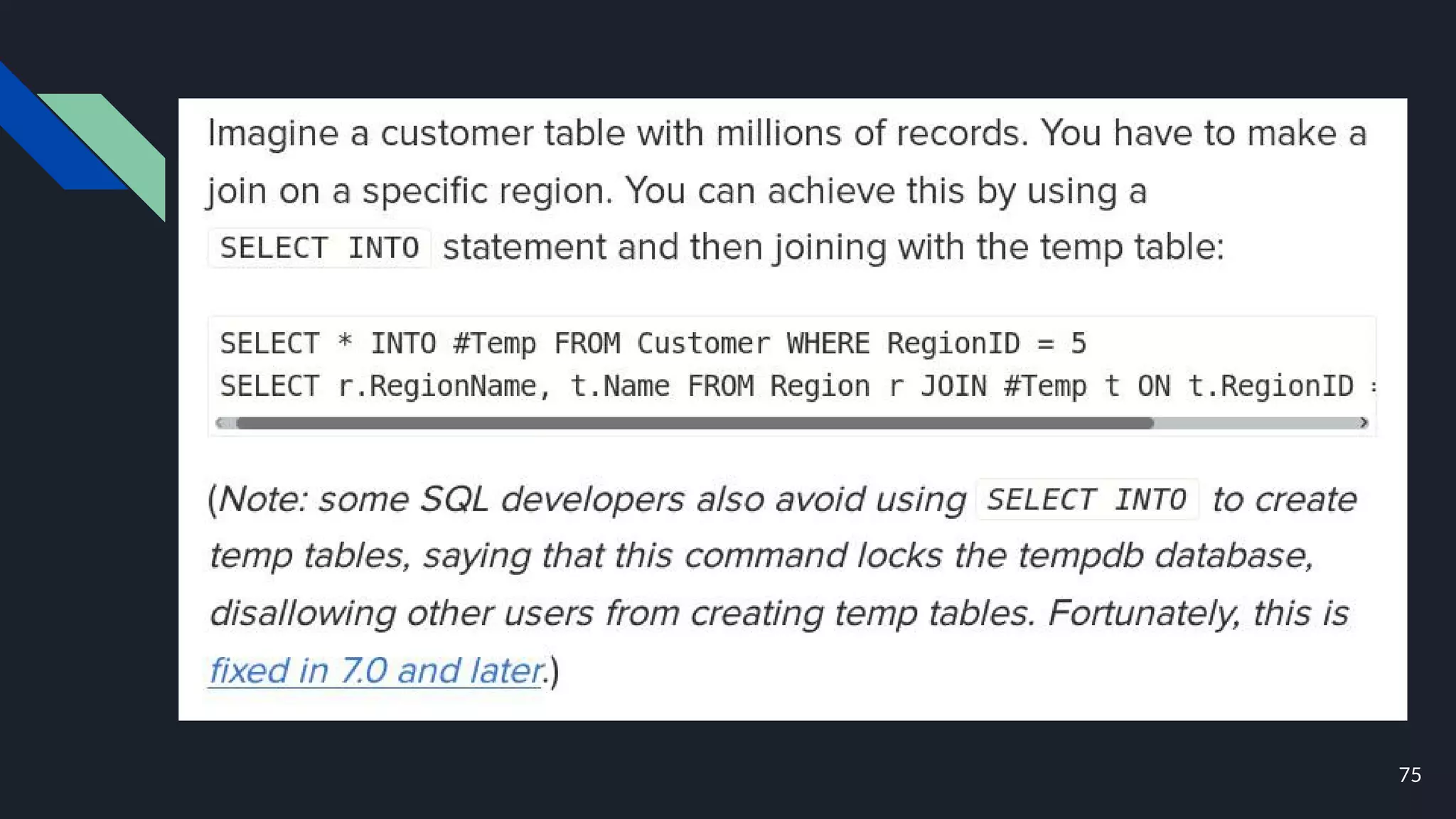
Task: Click the code block's left scroll arrow
Action: coord(220,423)
